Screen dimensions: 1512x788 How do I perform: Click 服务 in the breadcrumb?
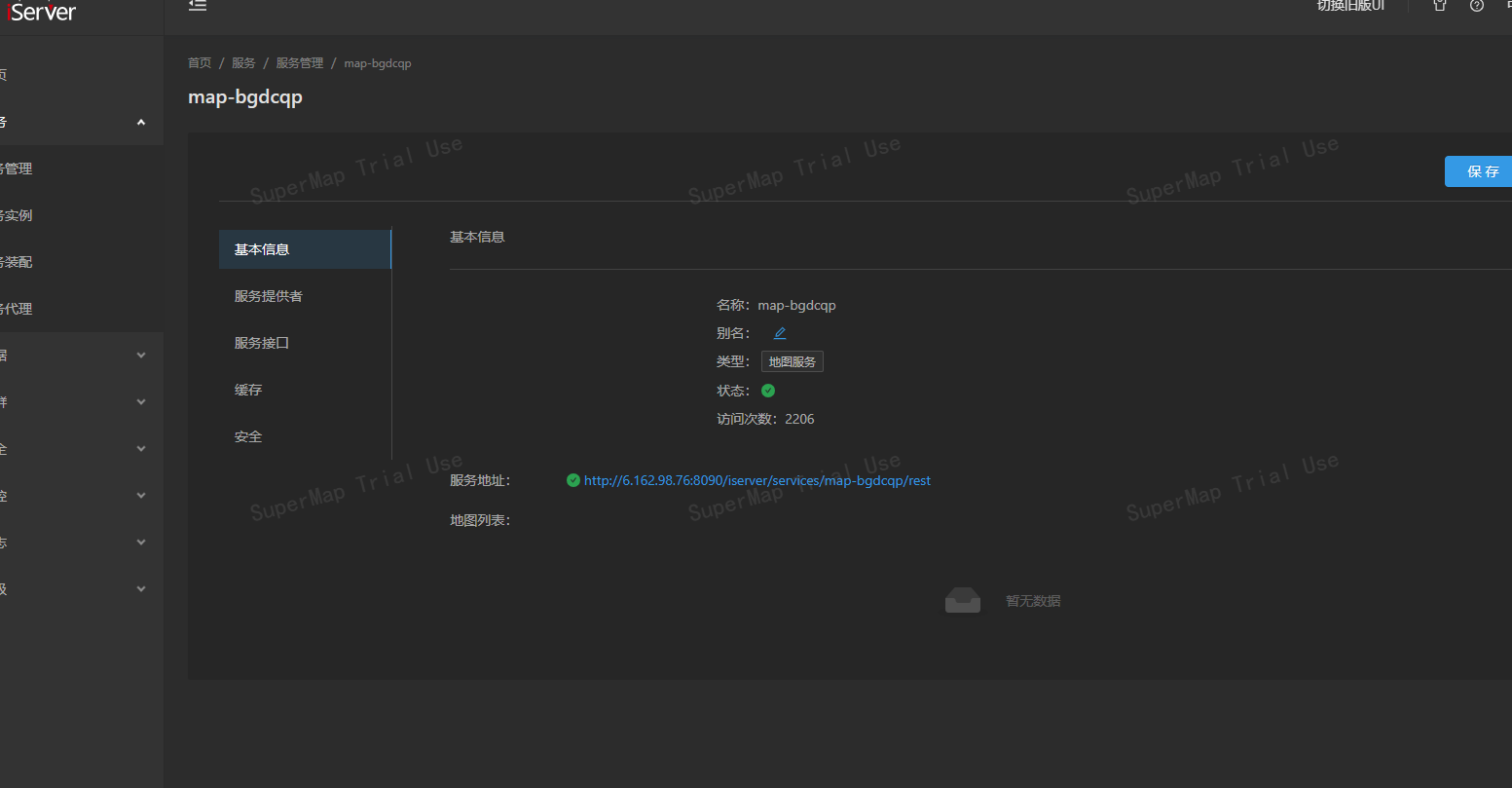click(x=243, y=63)
